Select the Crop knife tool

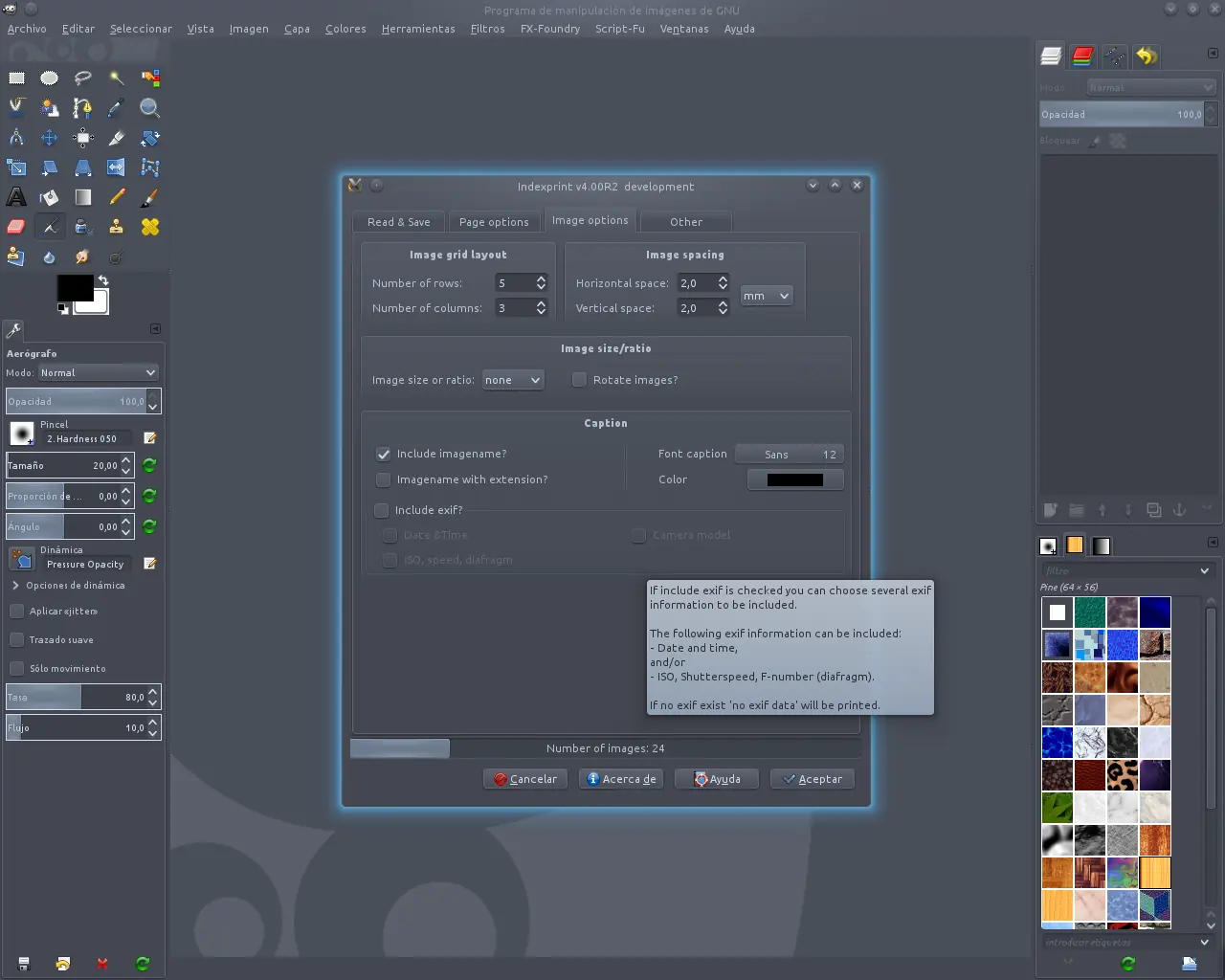pos(117,138)
